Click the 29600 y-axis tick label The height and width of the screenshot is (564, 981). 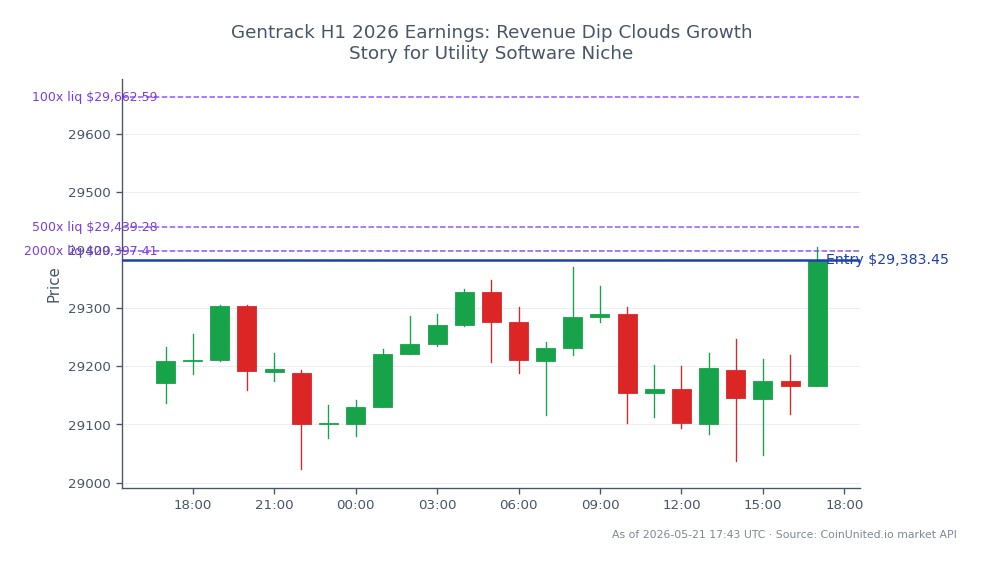click(89, 135)
